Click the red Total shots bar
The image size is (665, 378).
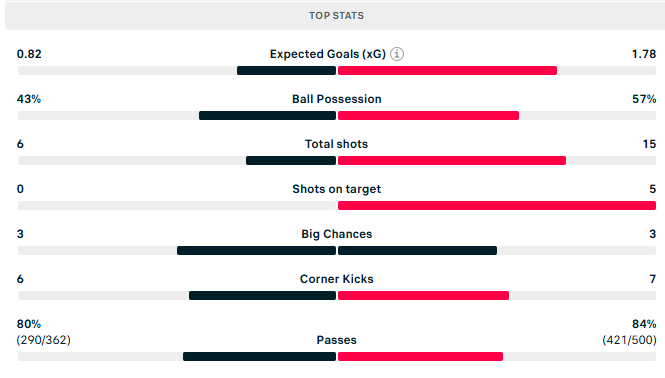click(452, 160)
